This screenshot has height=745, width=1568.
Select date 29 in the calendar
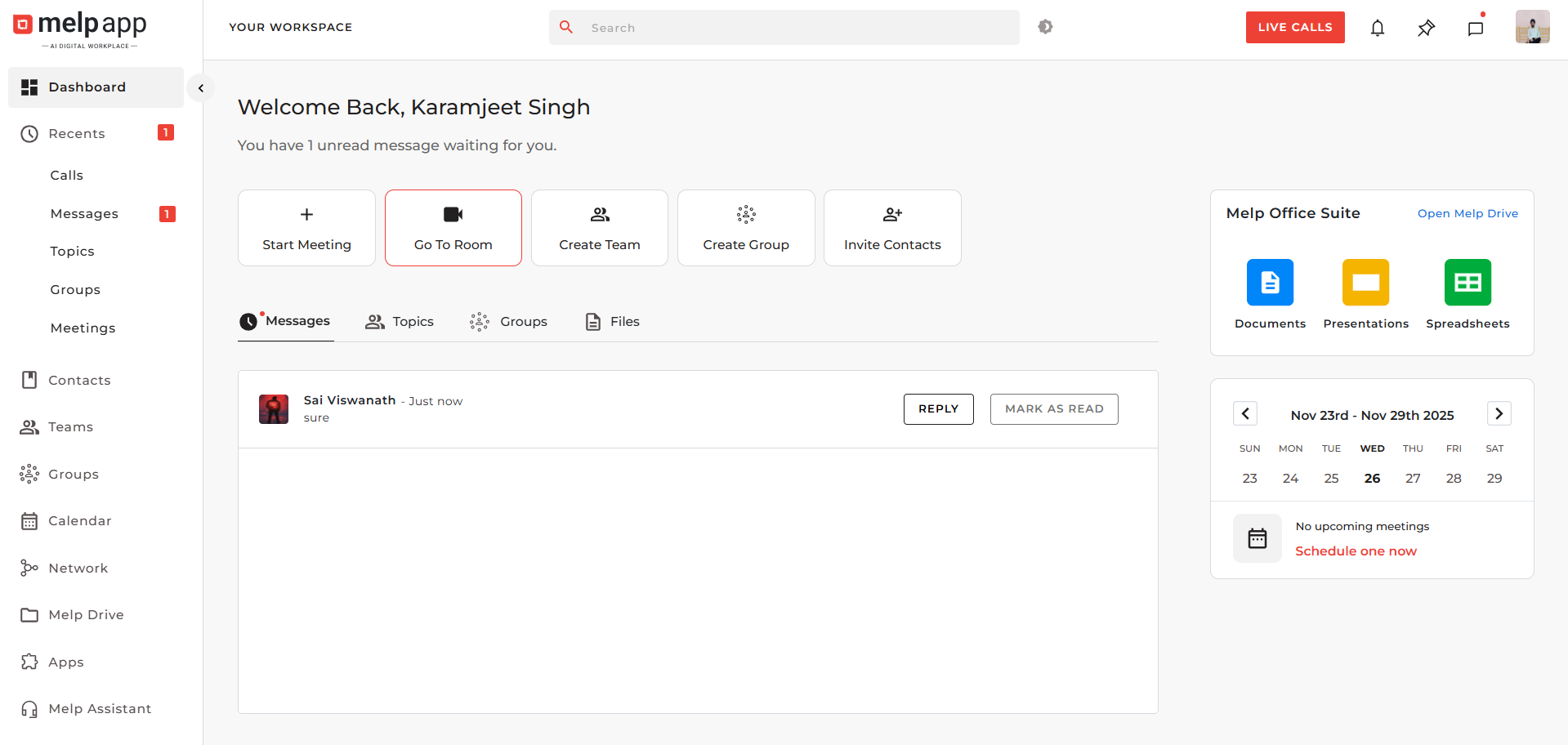(1494, 479)
